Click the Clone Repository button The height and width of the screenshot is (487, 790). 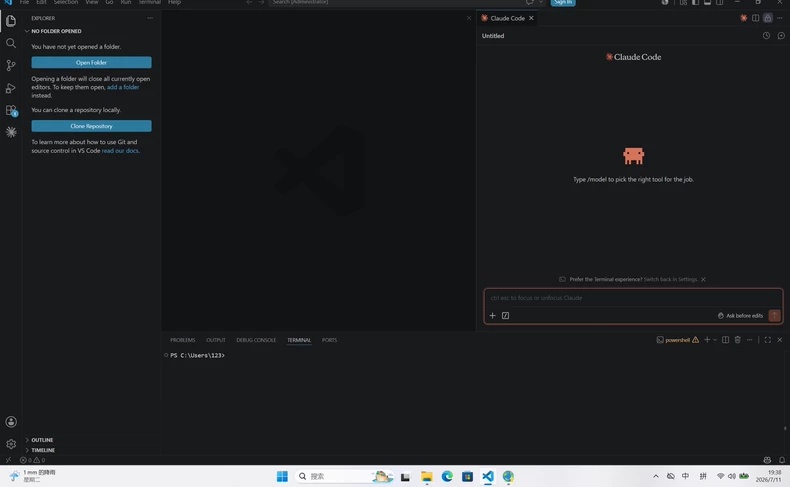click(x=91, y=126)
